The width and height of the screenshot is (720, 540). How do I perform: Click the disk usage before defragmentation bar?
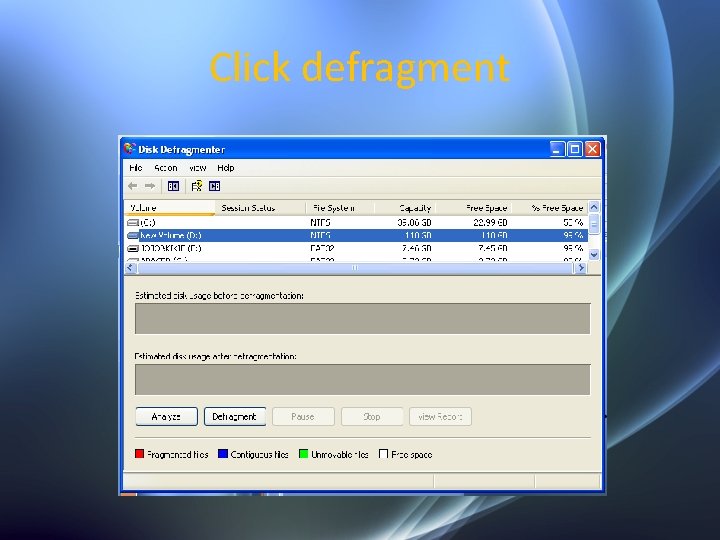click(362, 318)
